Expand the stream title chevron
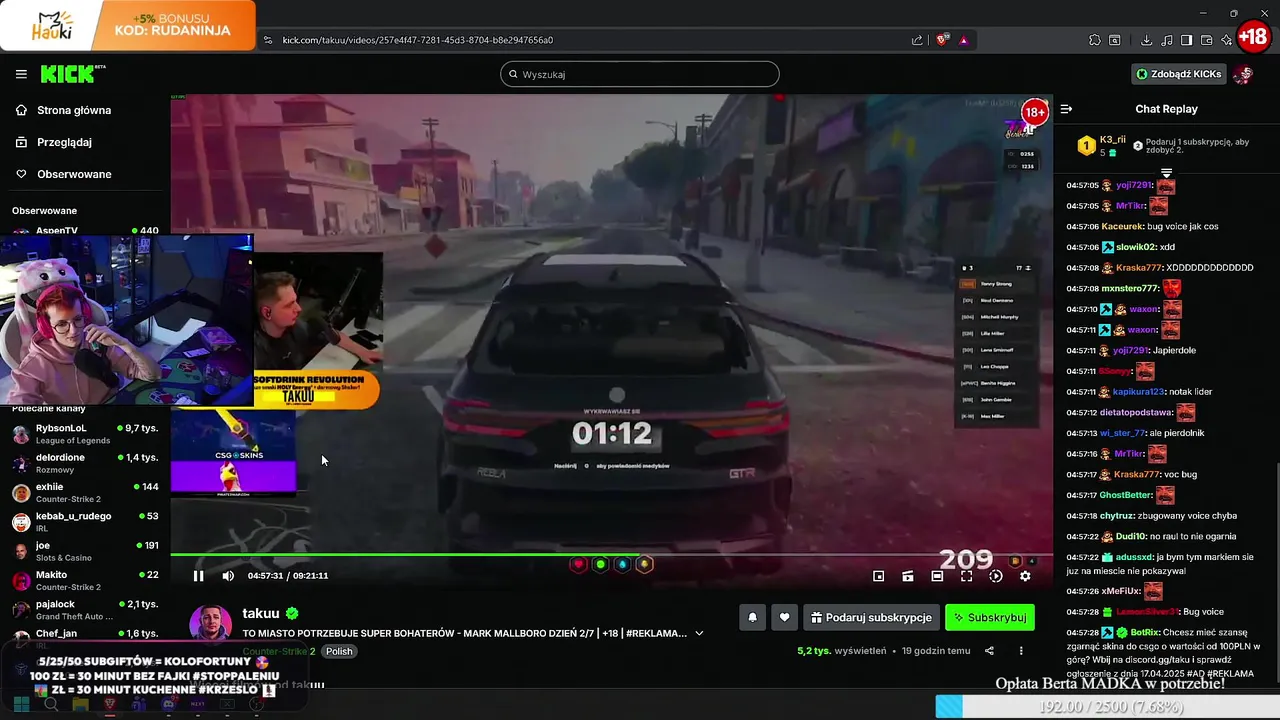 (x=699, y=633)
